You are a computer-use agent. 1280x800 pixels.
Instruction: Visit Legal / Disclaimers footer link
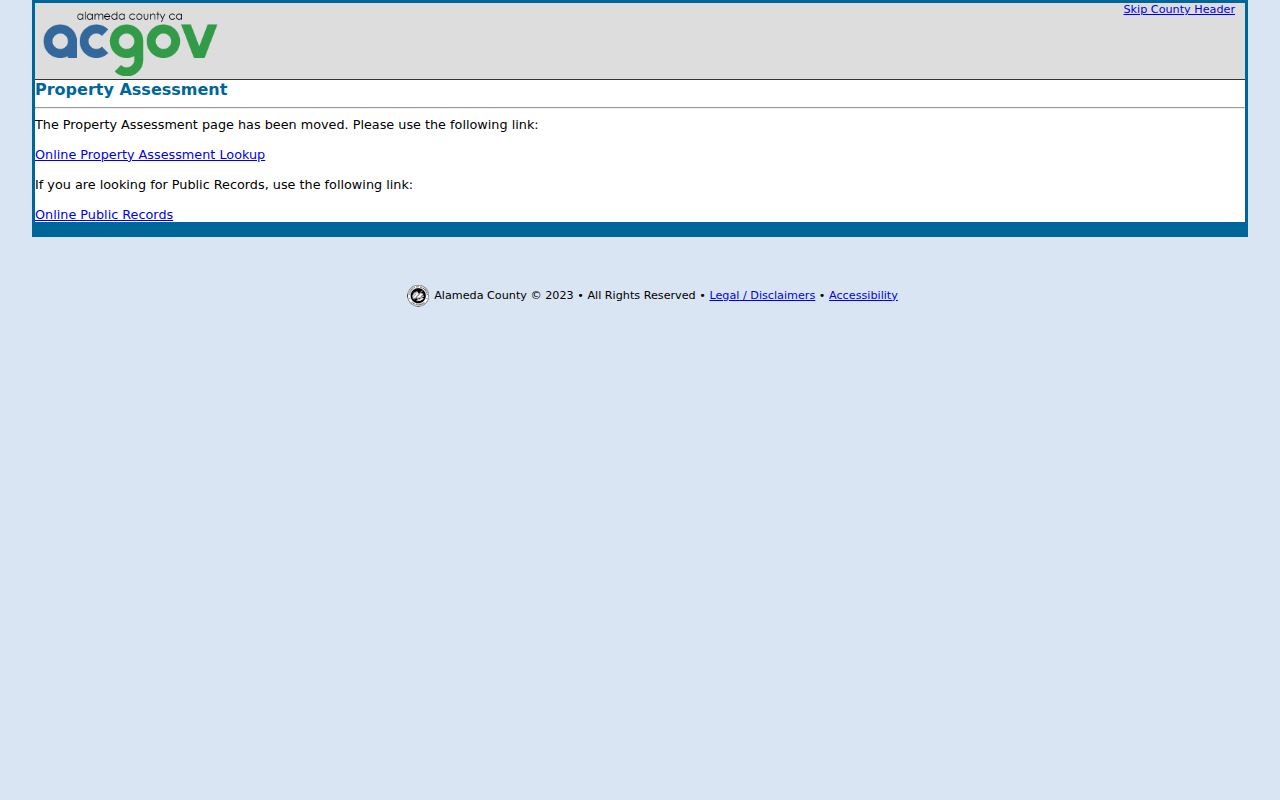pos(762,295)
